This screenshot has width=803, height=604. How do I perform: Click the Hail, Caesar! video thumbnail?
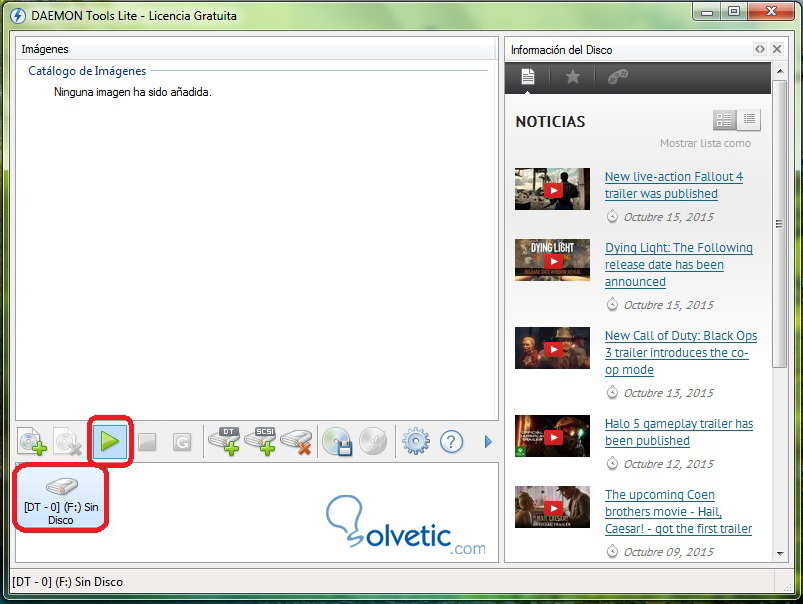point(552,507)
